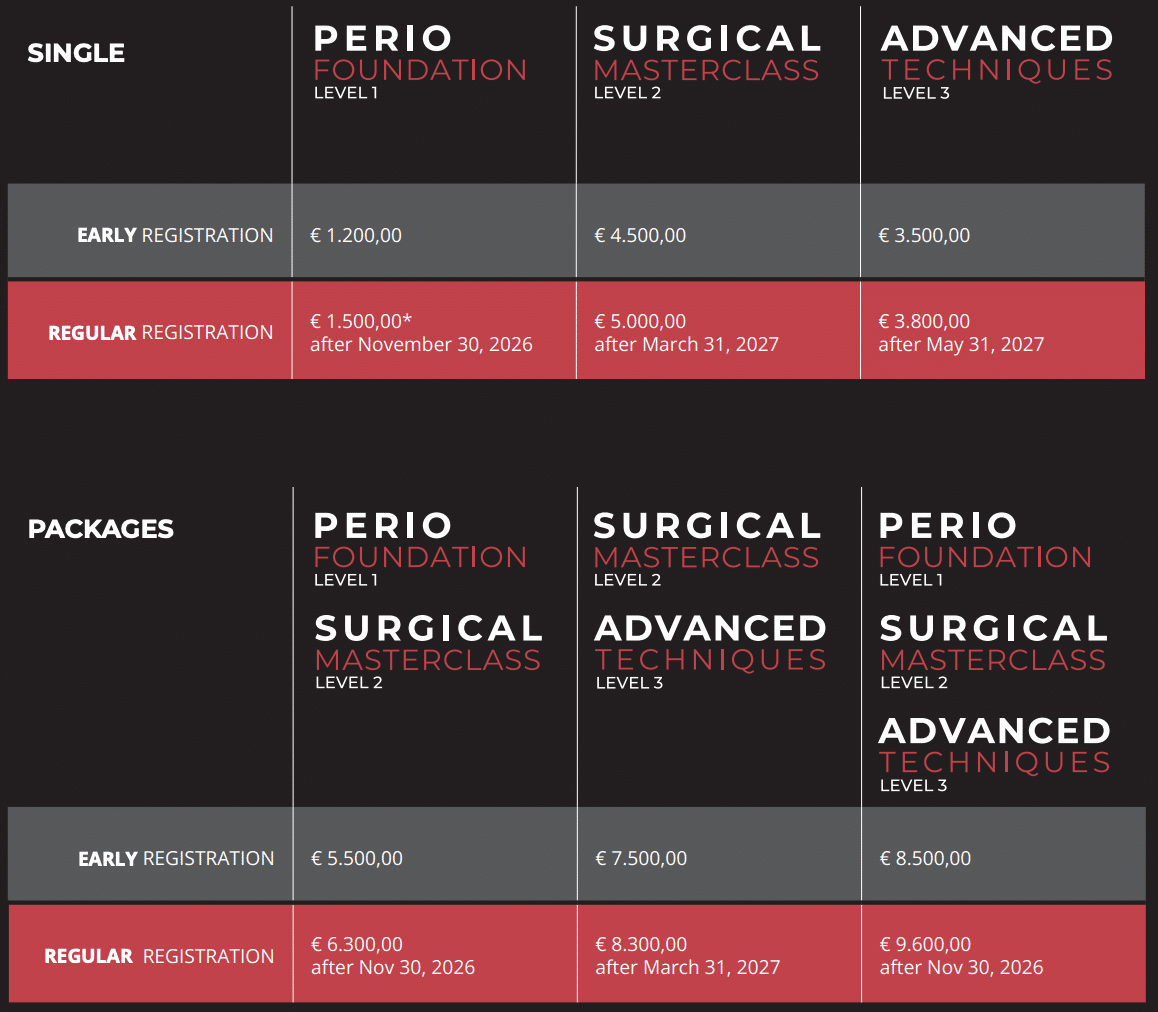Choose the three-level full package header
This screenshot has height=1012, width=1158.
point(994,652)
